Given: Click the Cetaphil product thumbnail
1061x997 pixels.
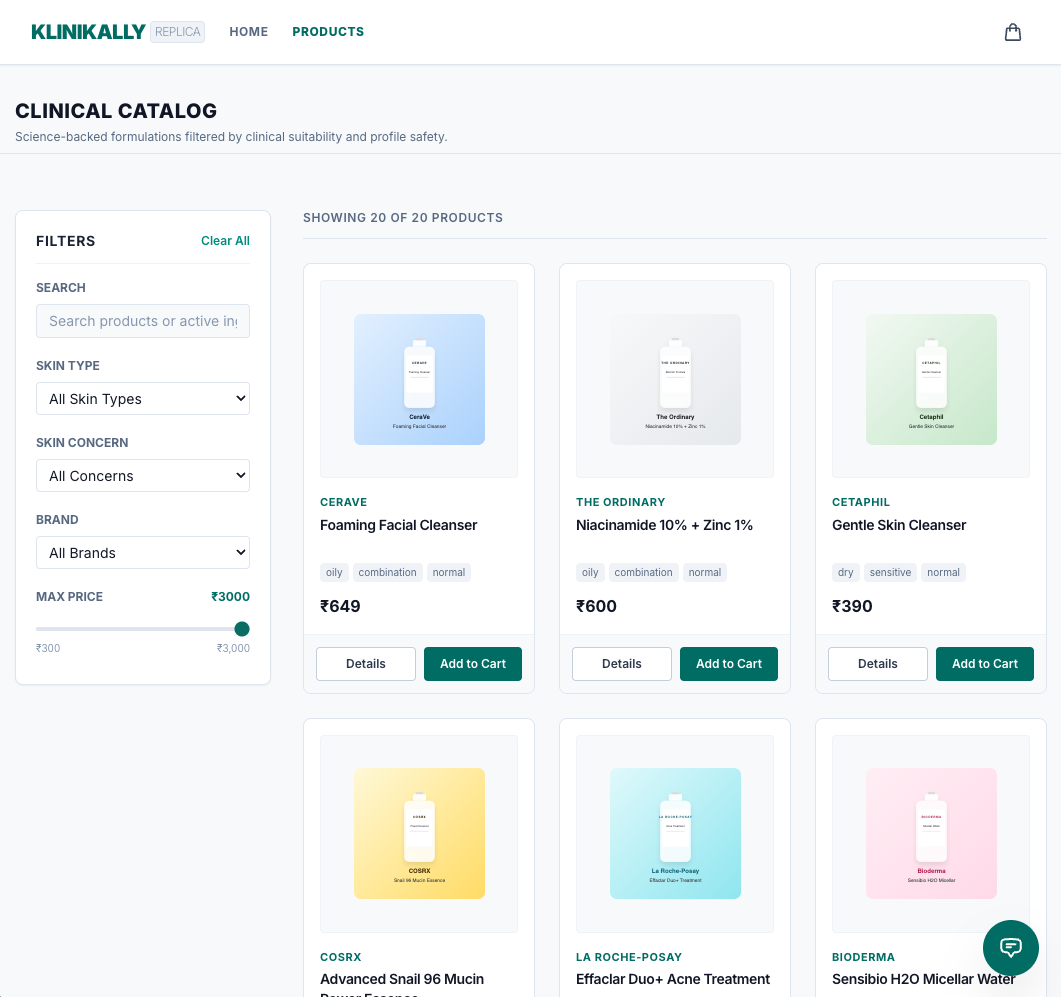Looking at the screenshot, I should point(931,379).
